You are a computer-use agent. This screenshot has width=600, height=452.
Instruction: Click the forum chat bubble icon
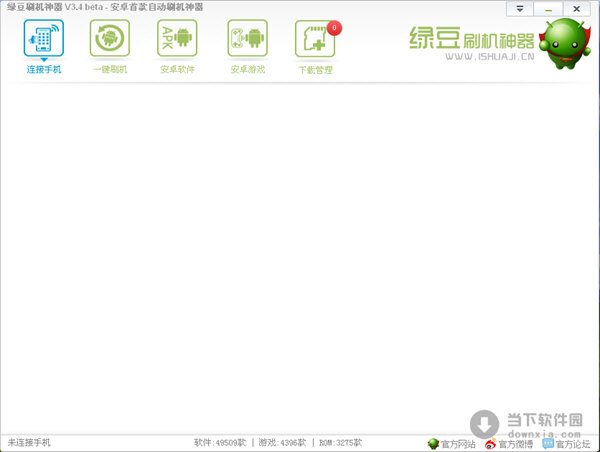548,444
